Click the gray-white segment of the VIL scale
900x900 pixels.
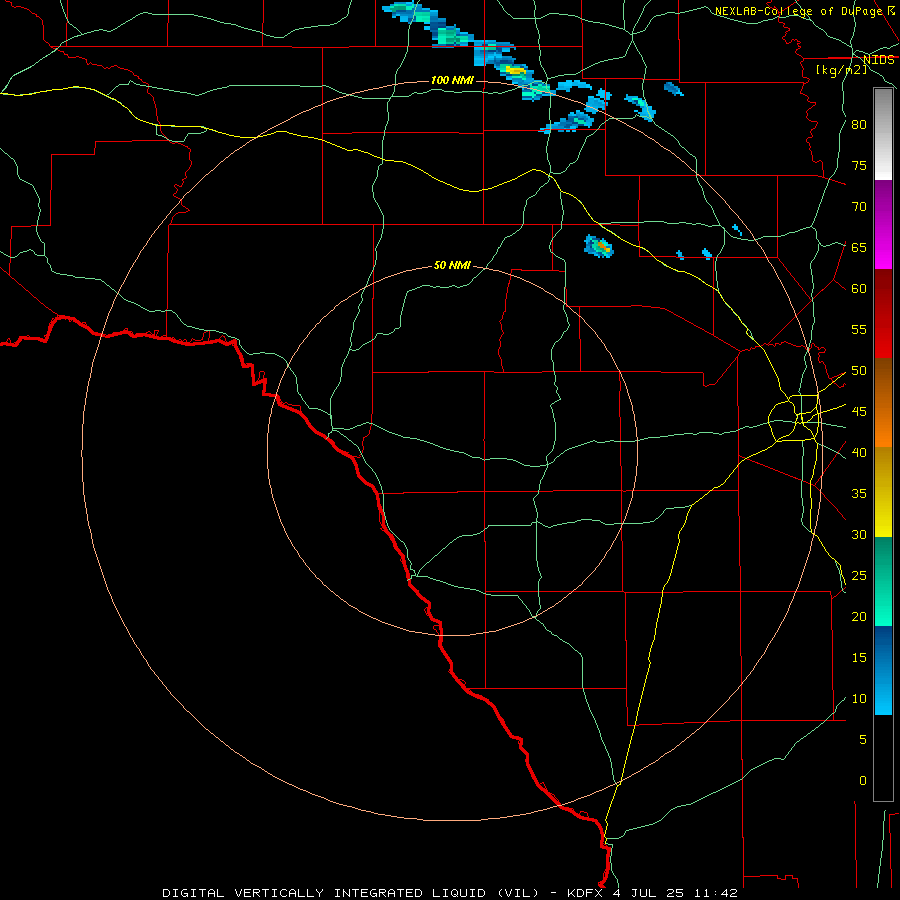coord(883,134)
